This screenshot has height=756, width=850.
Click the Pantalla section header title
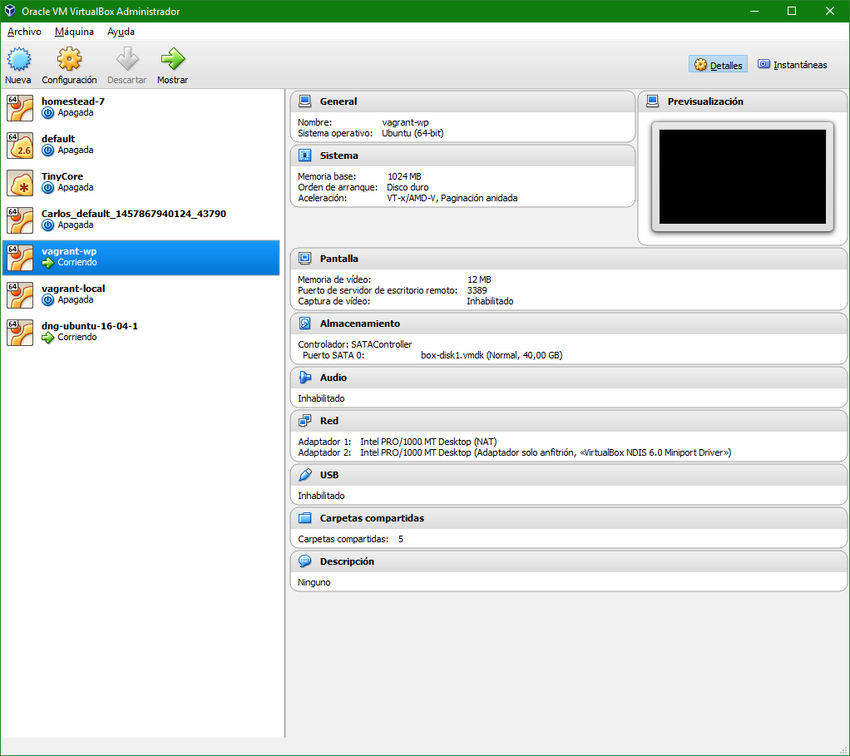pyautogui.click(x=339, y=259)
